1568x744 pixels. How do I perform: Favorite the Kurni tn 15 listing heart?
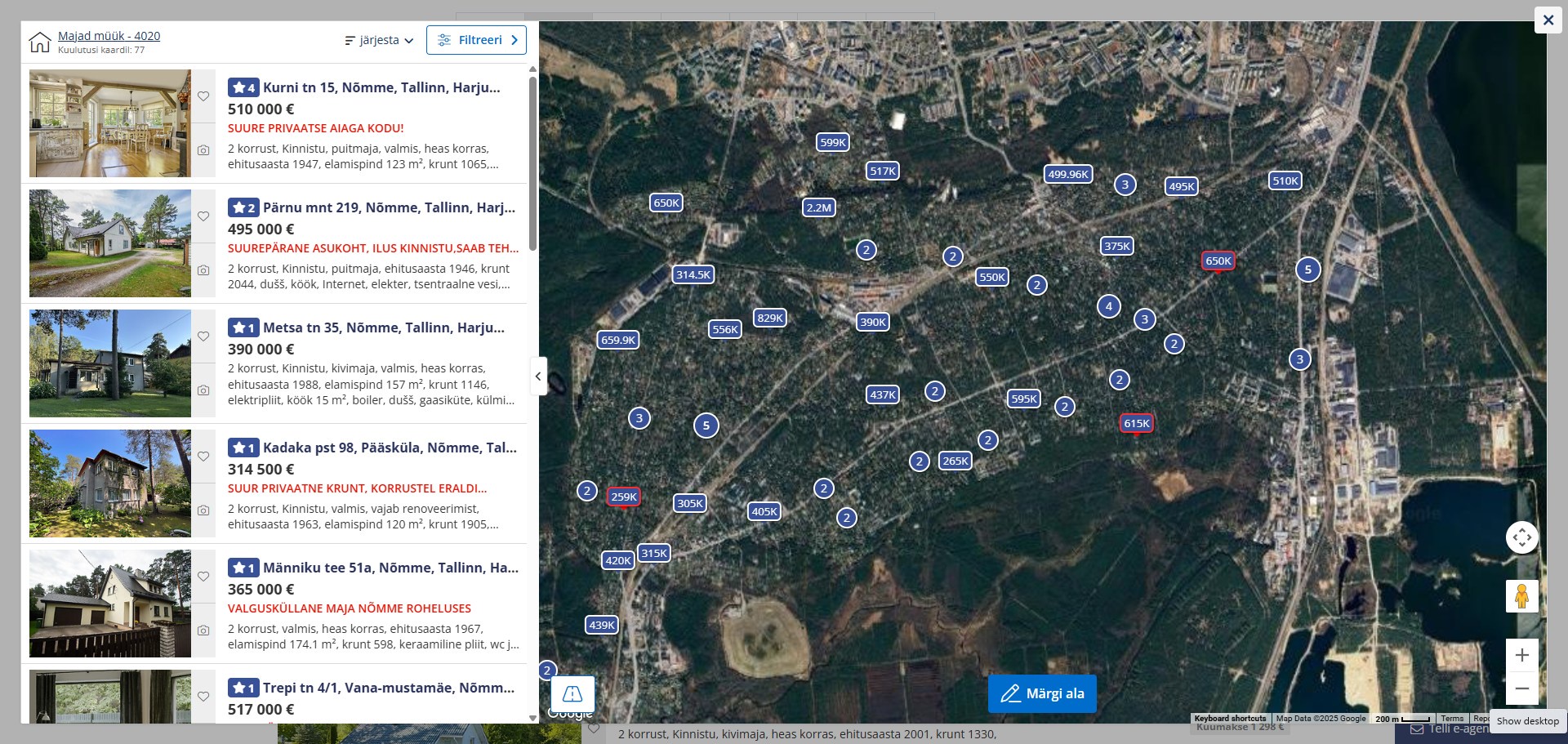203,96
